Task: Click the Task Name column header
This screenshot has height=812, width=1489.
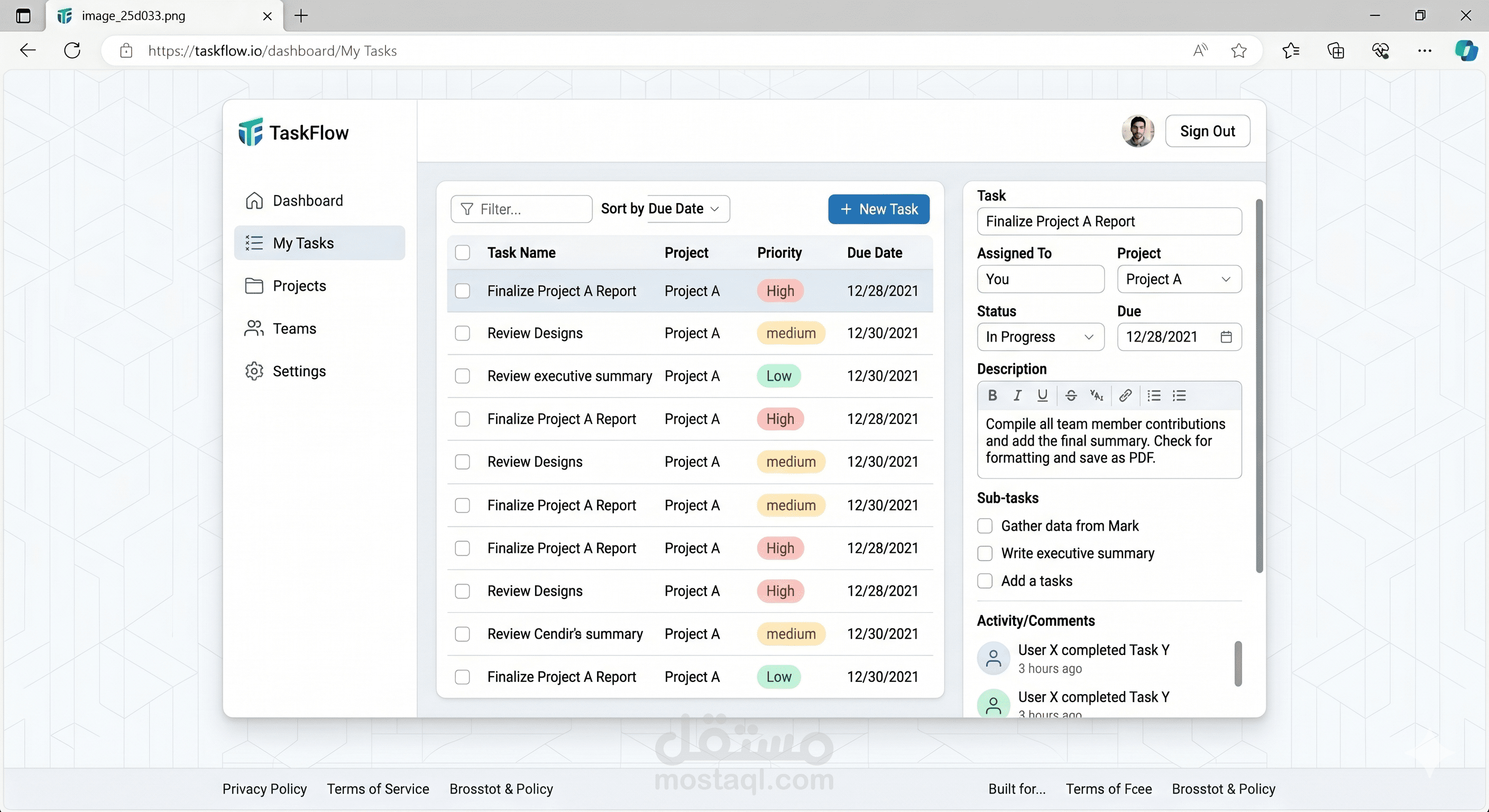Action: coord(521,253)
